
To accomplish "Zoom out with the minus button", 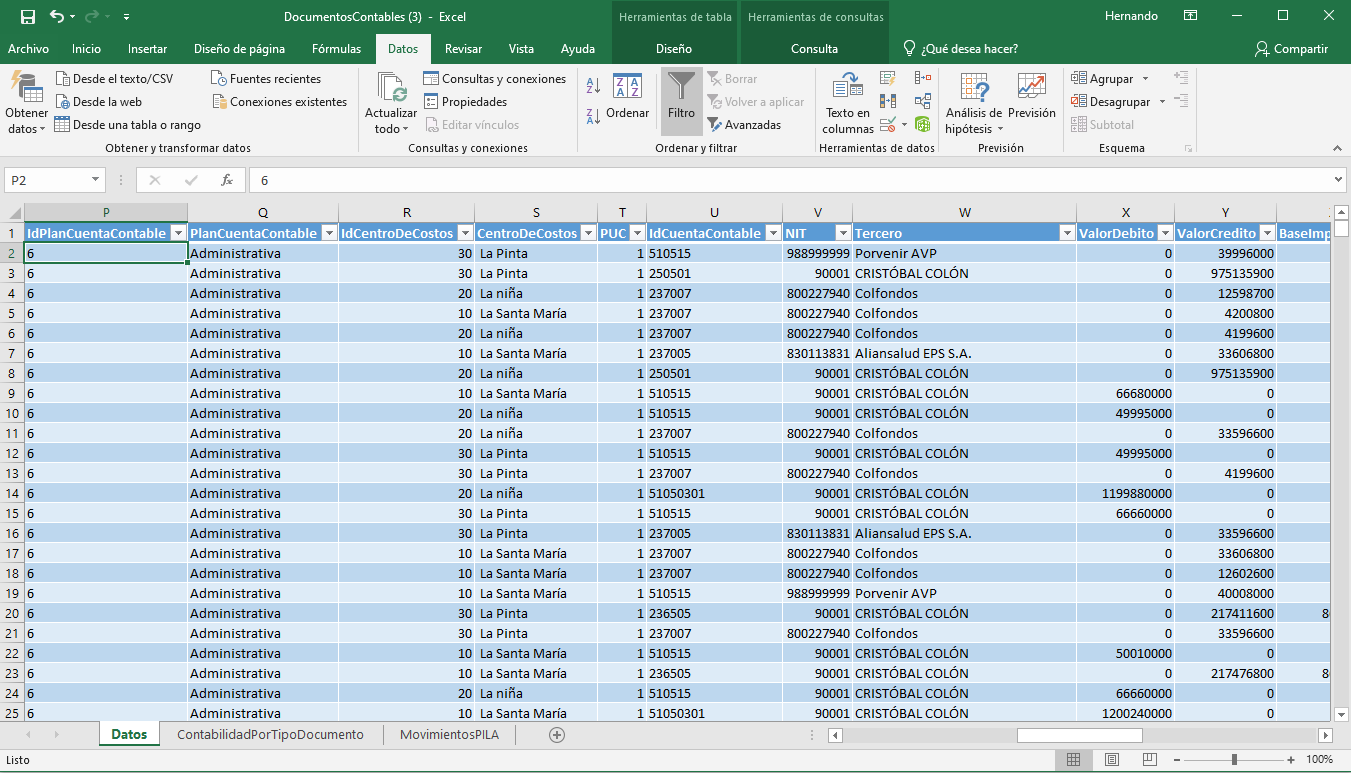I will [1176, 760].
